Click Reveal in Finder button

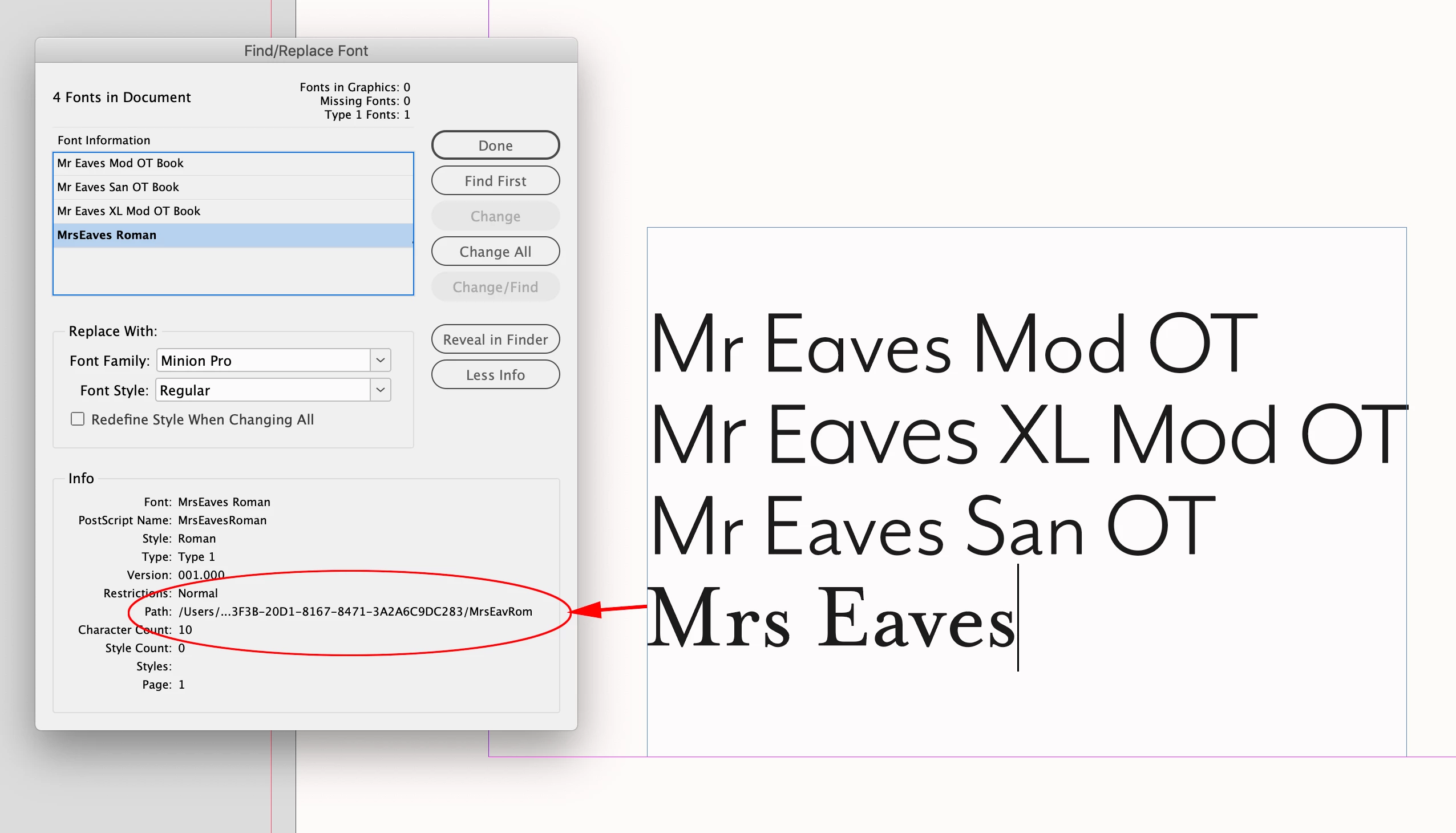click(495, 339)
